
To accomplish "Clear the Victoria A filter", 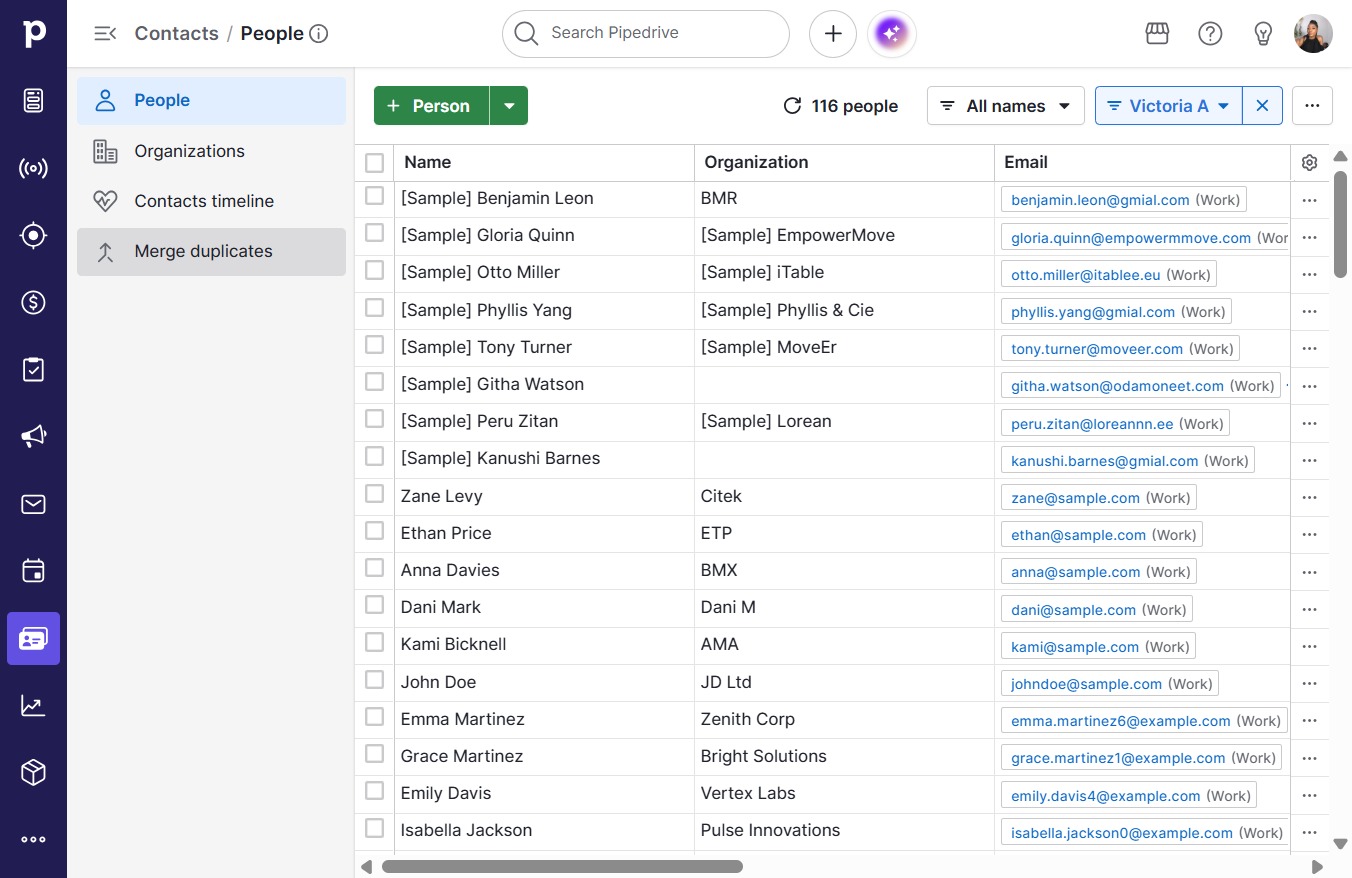I will pyautogui.click(x=1262, y=106).
